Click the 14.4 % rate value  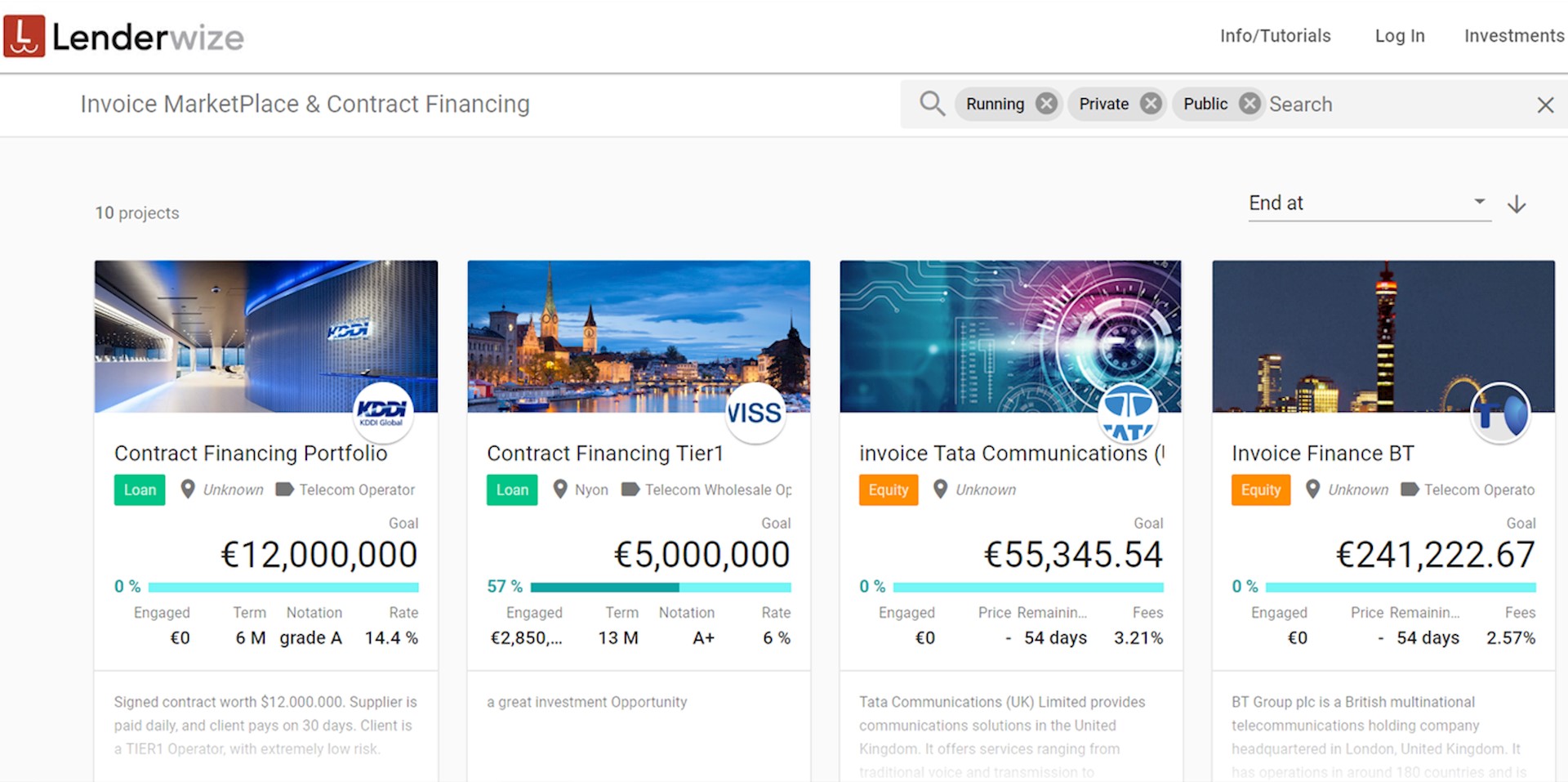point(391,638)
